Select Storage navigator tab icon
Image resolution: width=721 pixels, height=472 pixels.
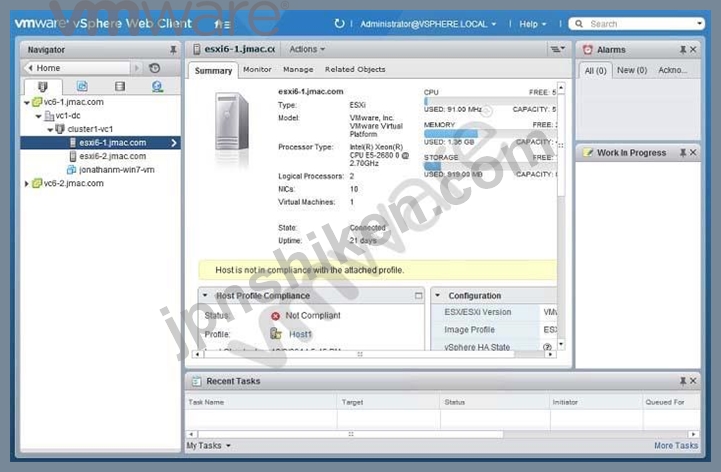click(120, 86)
